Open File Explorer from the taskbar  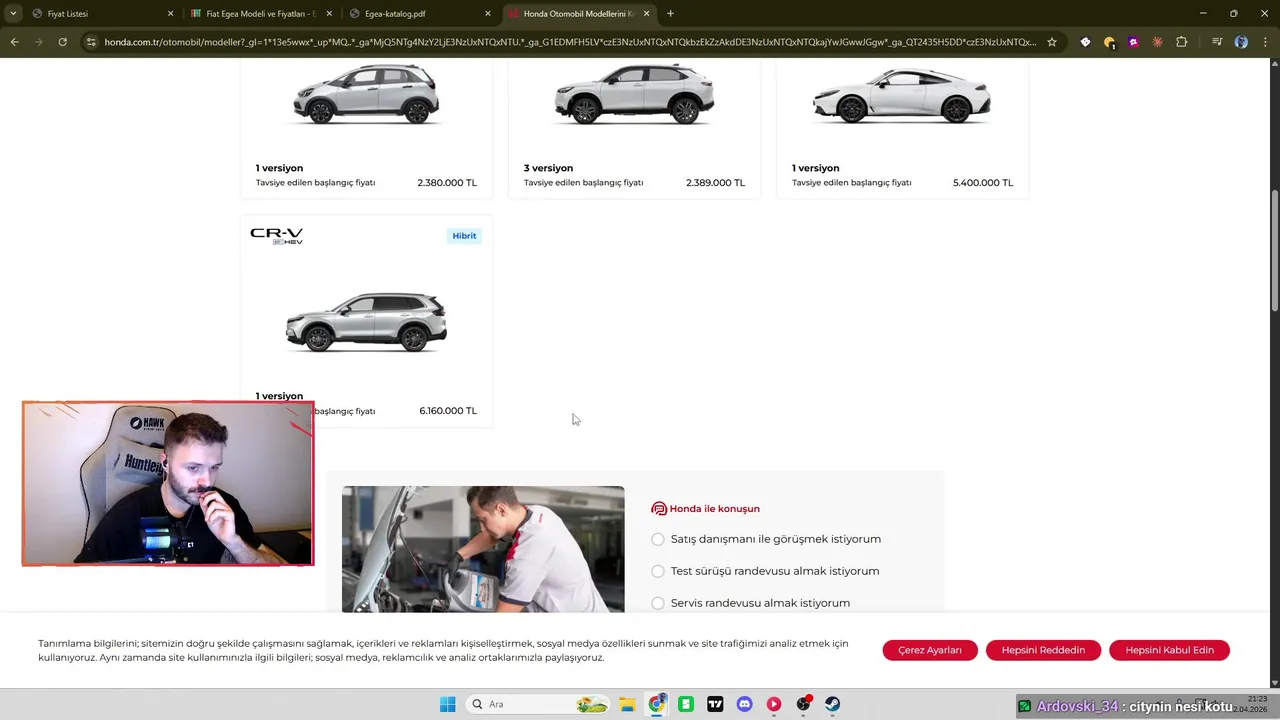[627, 704]
